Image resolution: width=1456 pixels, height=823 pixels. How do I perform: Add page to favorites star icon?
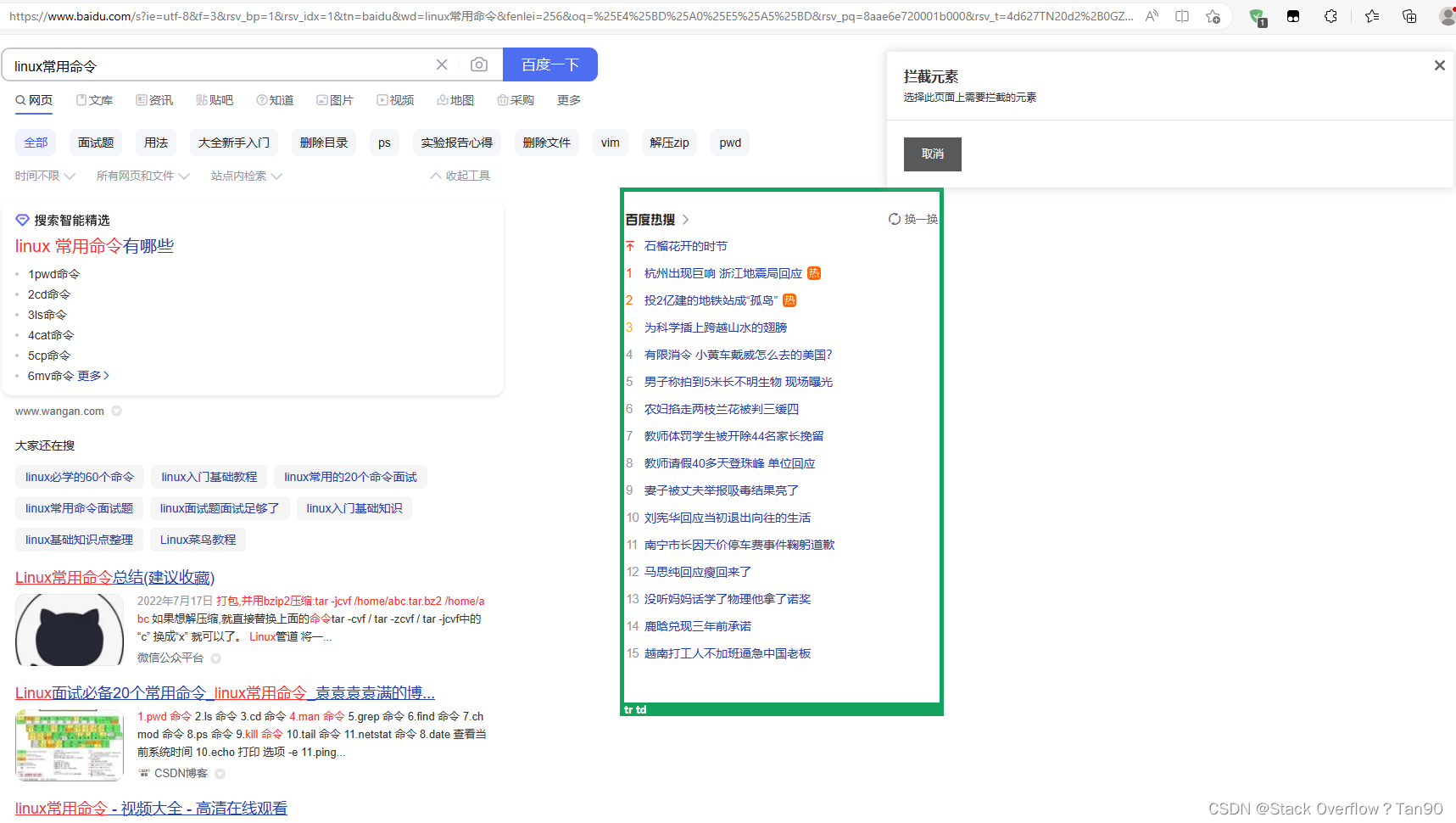click(1213, 16)
